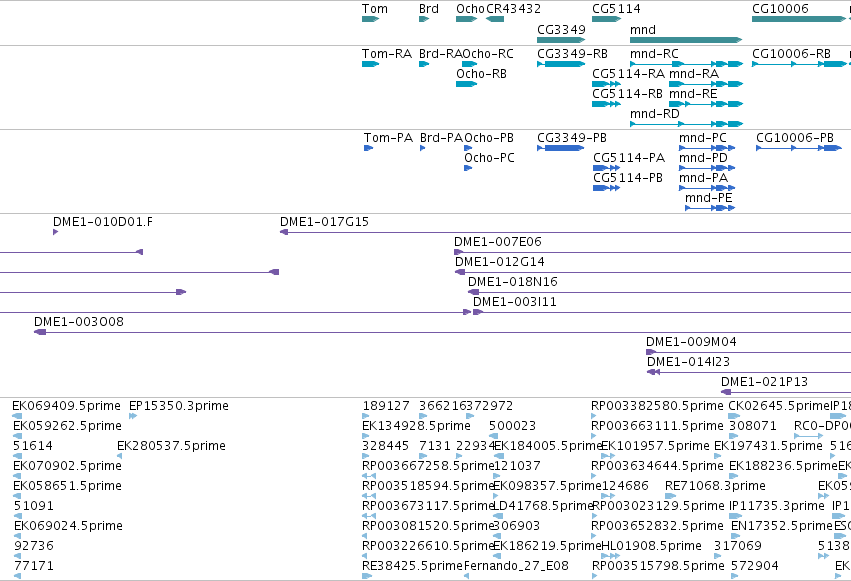Click the CG5114-RA transcript label
Viewport: 851px width, 581px height.
pyautogui.click(x=628, y=74)
